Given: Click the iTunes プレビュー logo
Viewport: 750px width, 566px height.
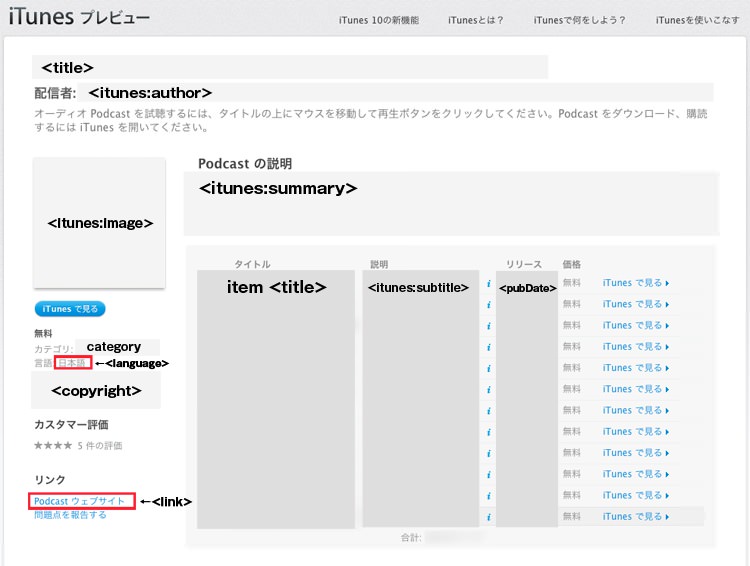Looking at the screenshot, I should click(x=79, y=17).
